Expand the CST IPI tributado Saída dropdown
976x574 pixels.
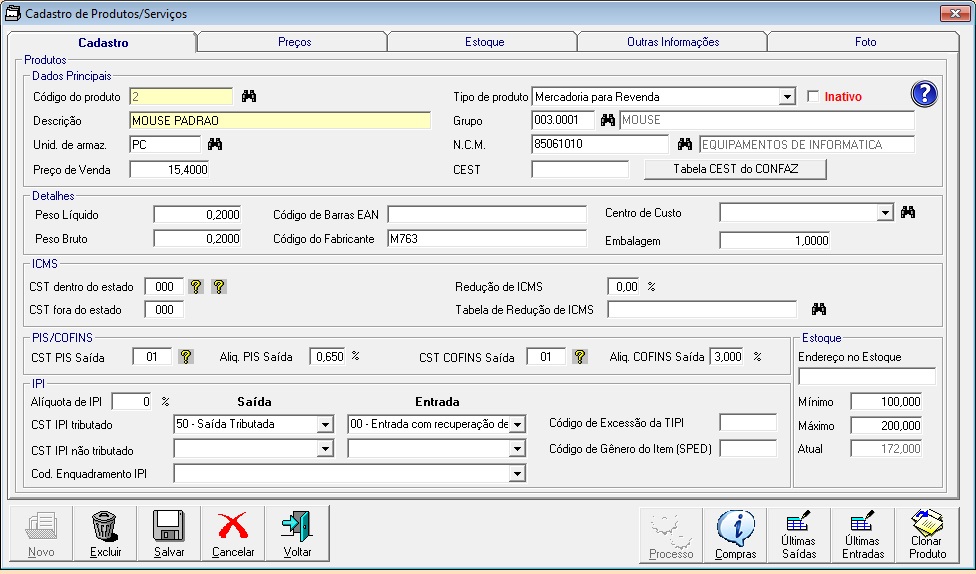[x=324, y=424]
